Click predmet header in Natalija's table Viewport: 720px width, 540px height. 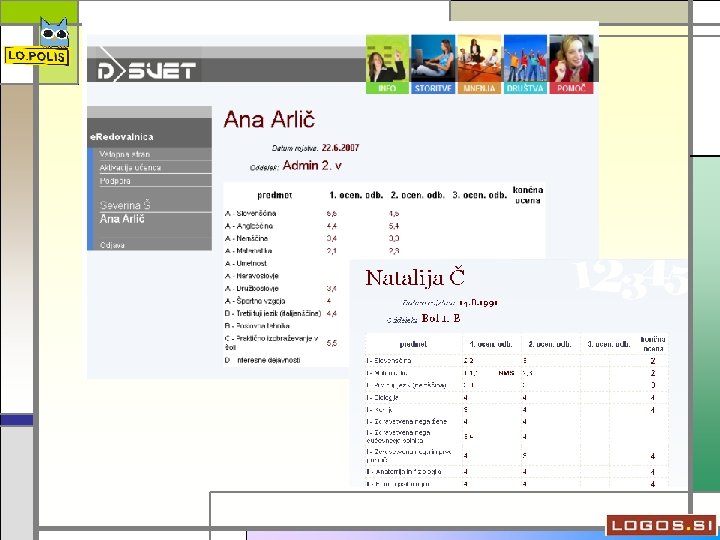[x=413, y=344]
